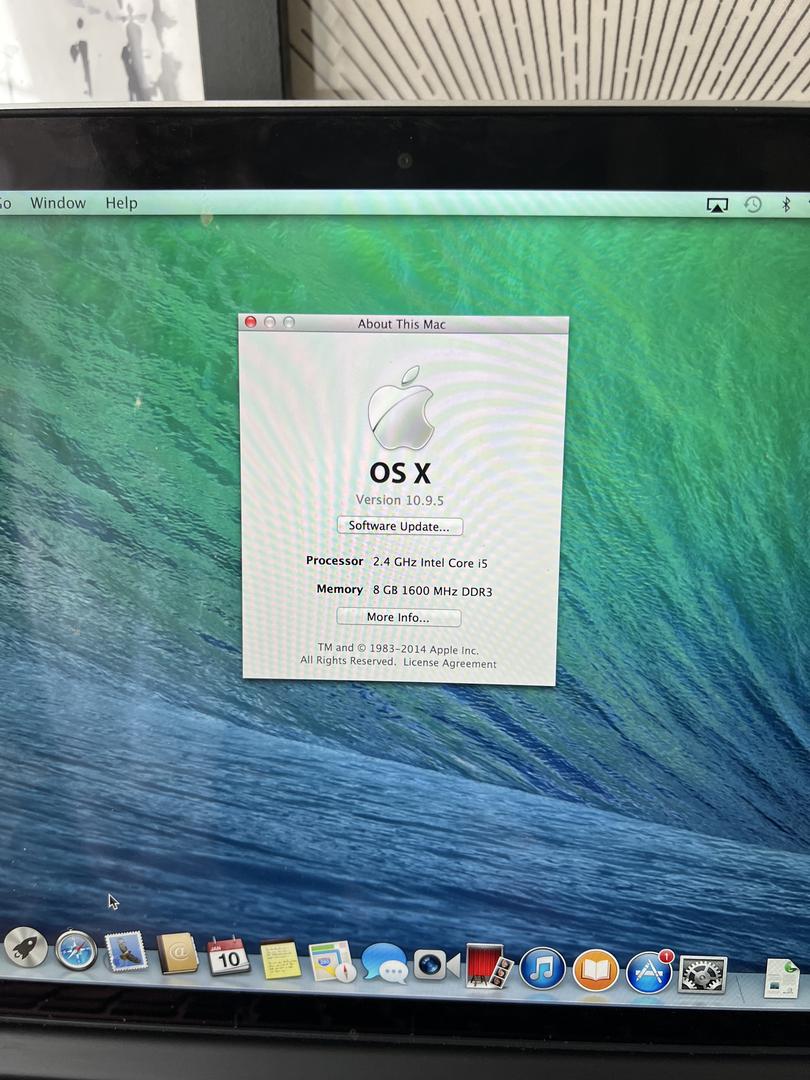Launch iTunes music icon

pyautogui.click(x=542, y=969)
